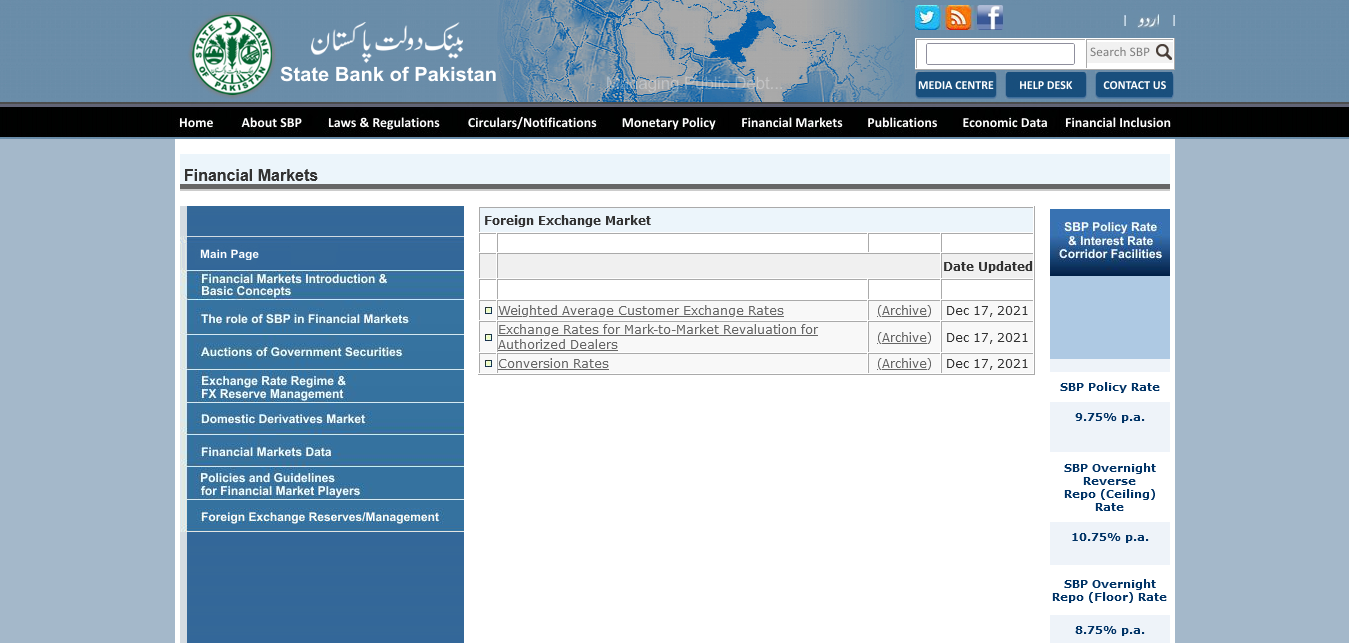1366x643 pixels.
Task: Click bullet icon beside Weighted Average rates
Action: click(x=488, y=311)
